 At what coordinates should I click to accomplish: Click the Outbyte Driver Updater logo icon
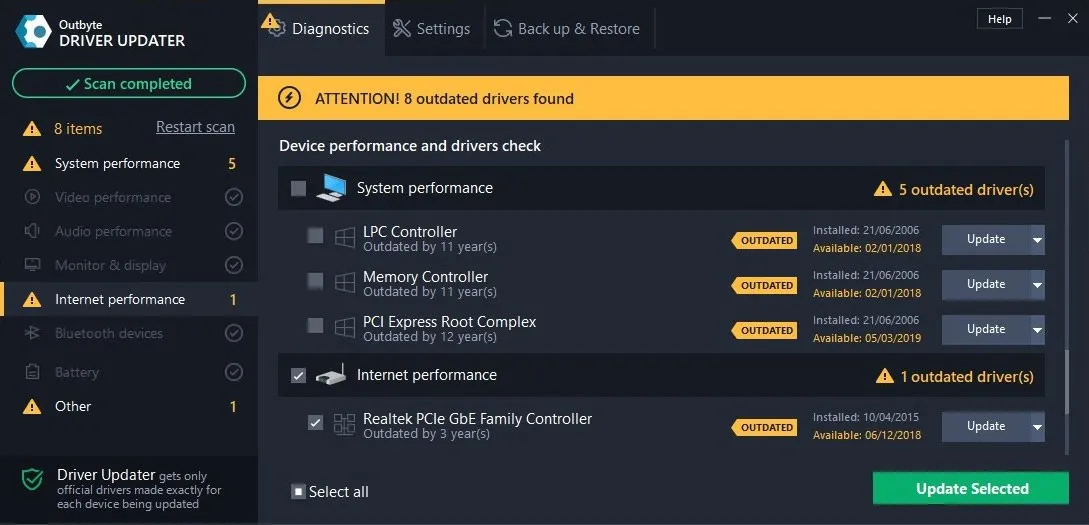33,31
